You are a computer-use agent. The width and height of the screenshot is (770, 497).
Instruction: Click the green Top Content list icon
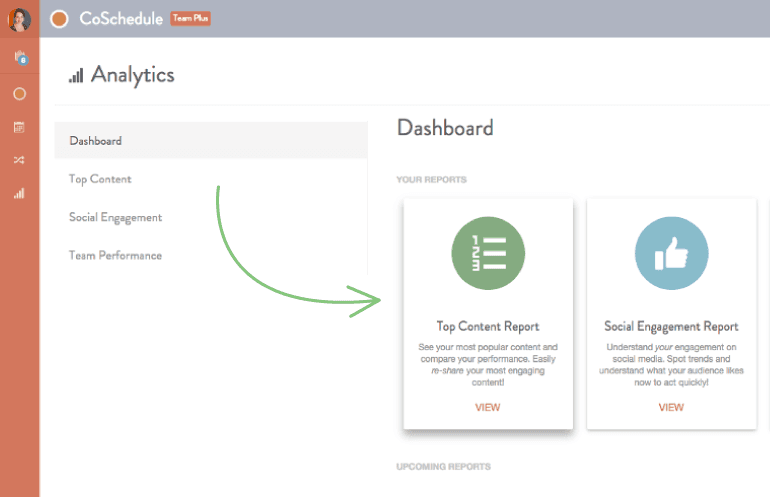[x=487, y=256]
